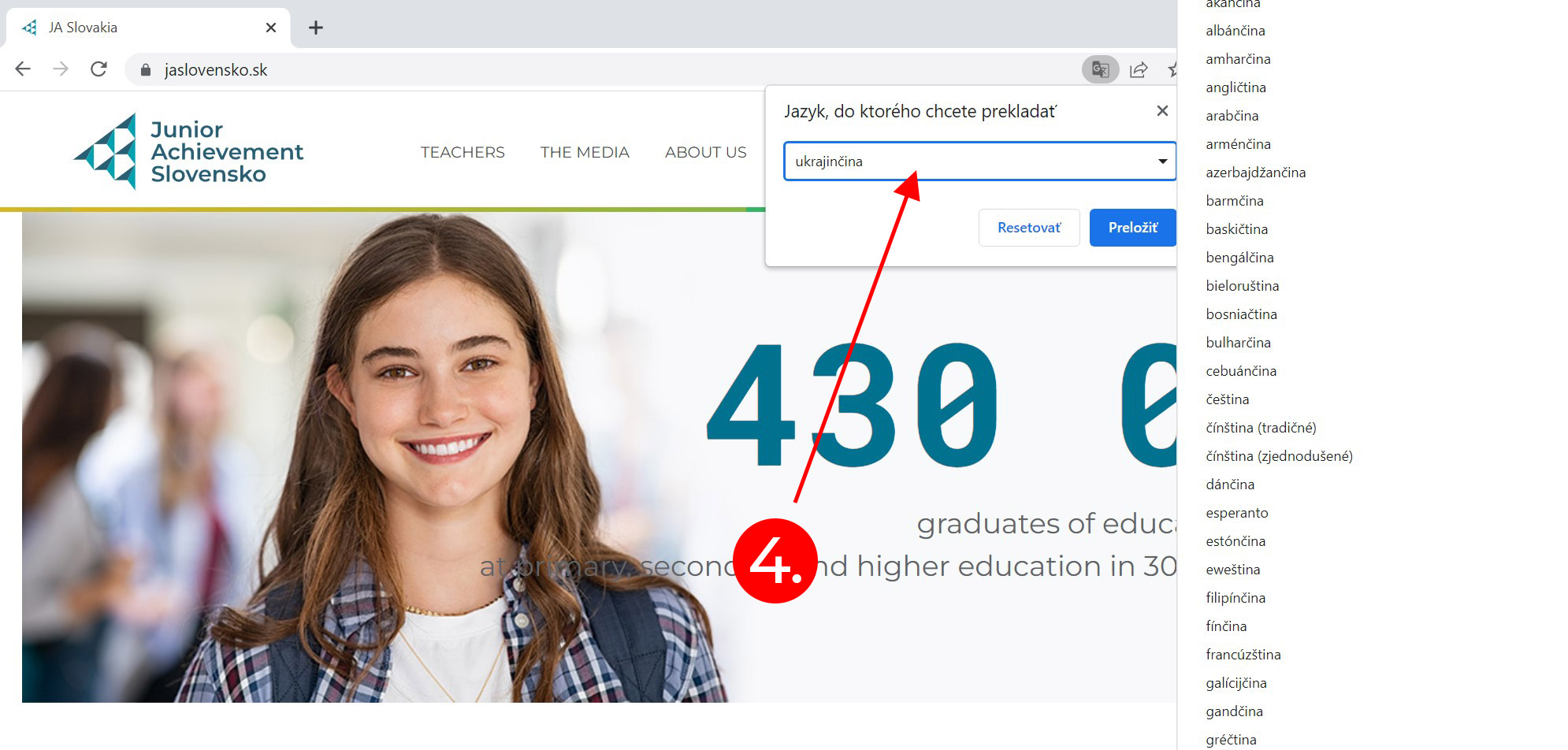This screenshot has height=750, width=1568.
Task: Click the browser forward arrow
Action: pyautogui.click(x=61, y=69)
